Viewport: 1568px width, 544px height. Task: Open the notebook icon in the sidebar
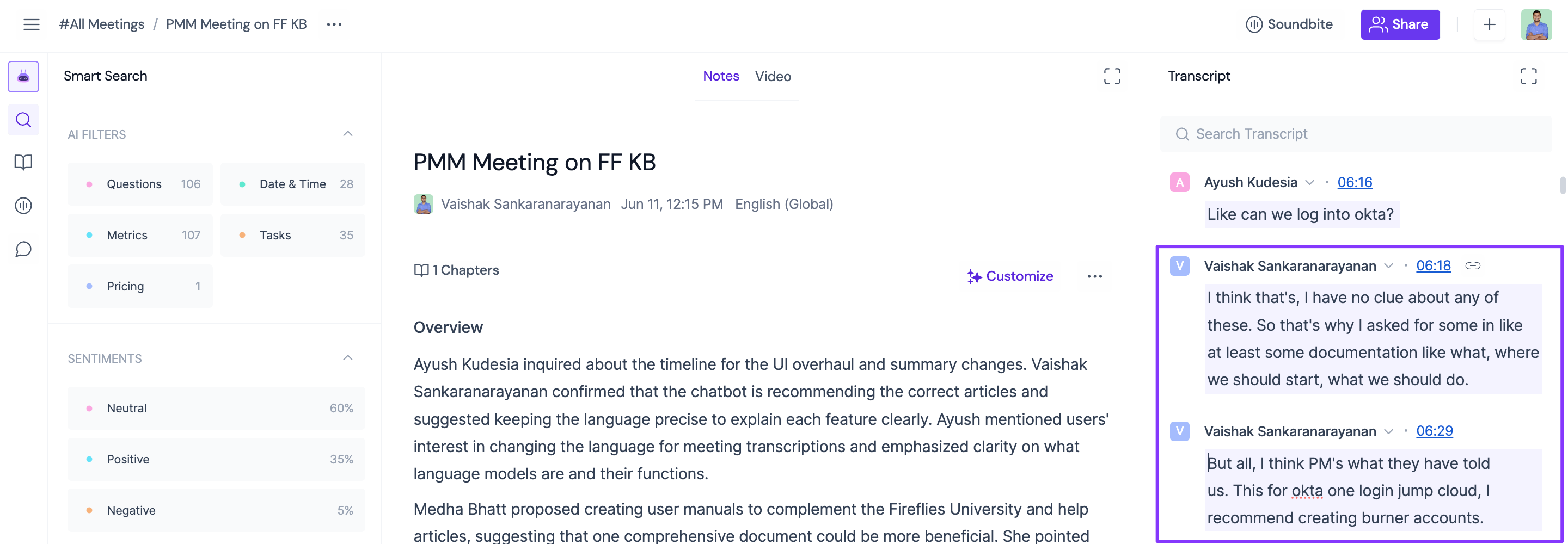click(x=22, y=163)
